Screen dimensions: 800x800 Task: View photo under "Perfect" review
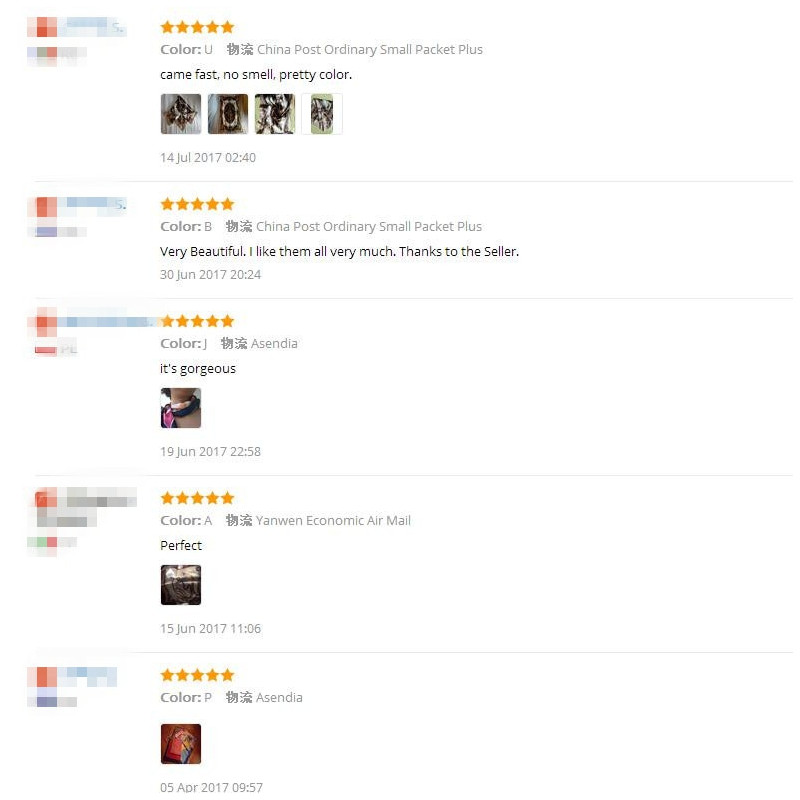(181, 585)
